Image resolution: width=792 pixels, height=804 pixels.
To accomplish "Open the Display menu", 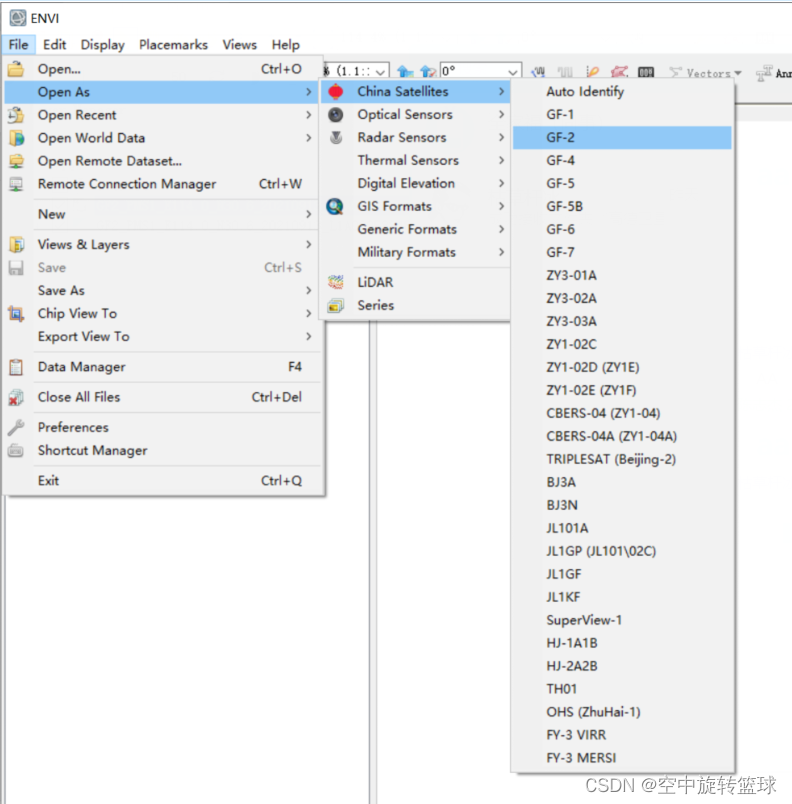I will tap(103, 45).
